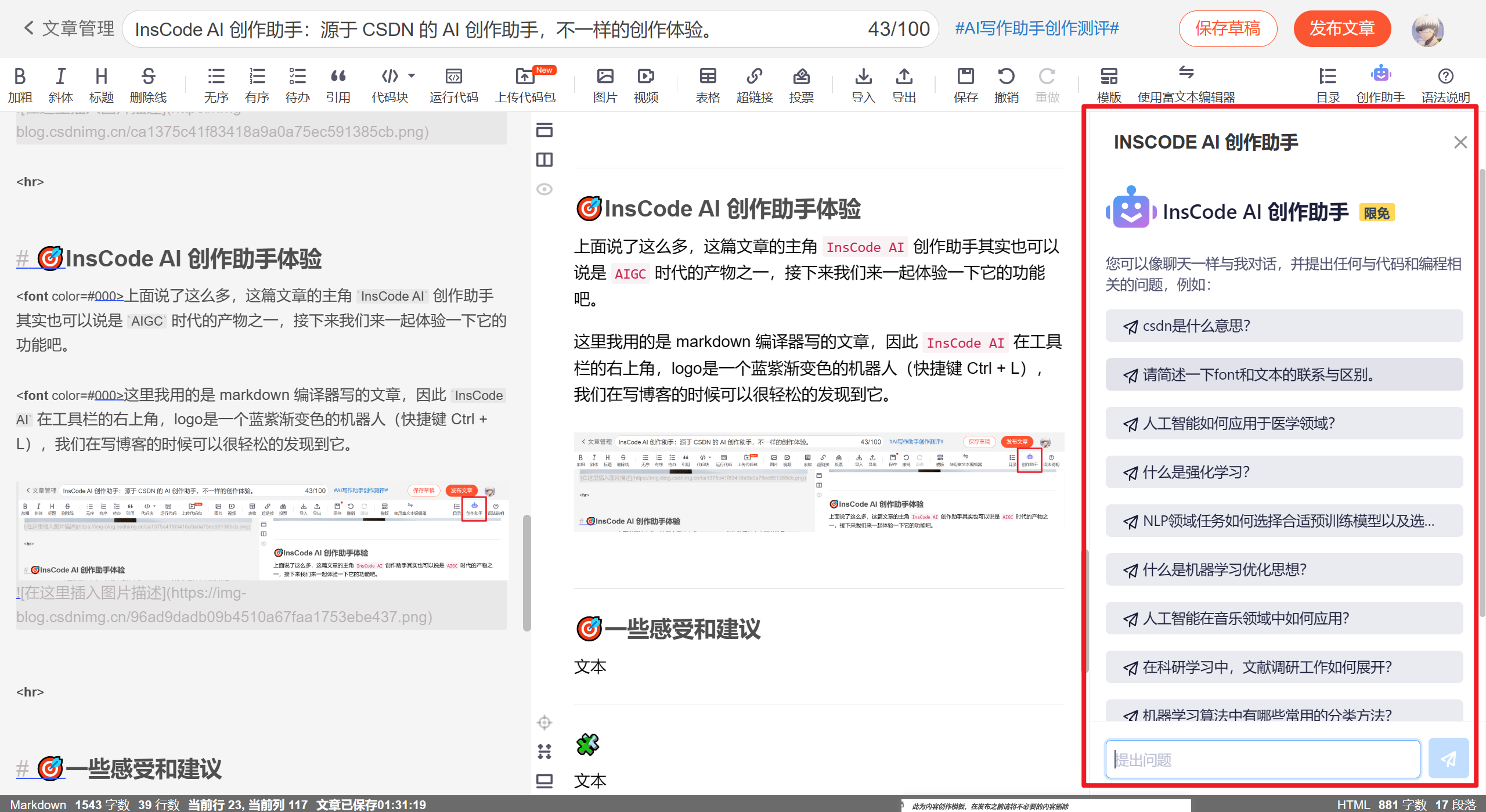
Task: Insert ordered list (有序)
Action: tap(257, 85)
